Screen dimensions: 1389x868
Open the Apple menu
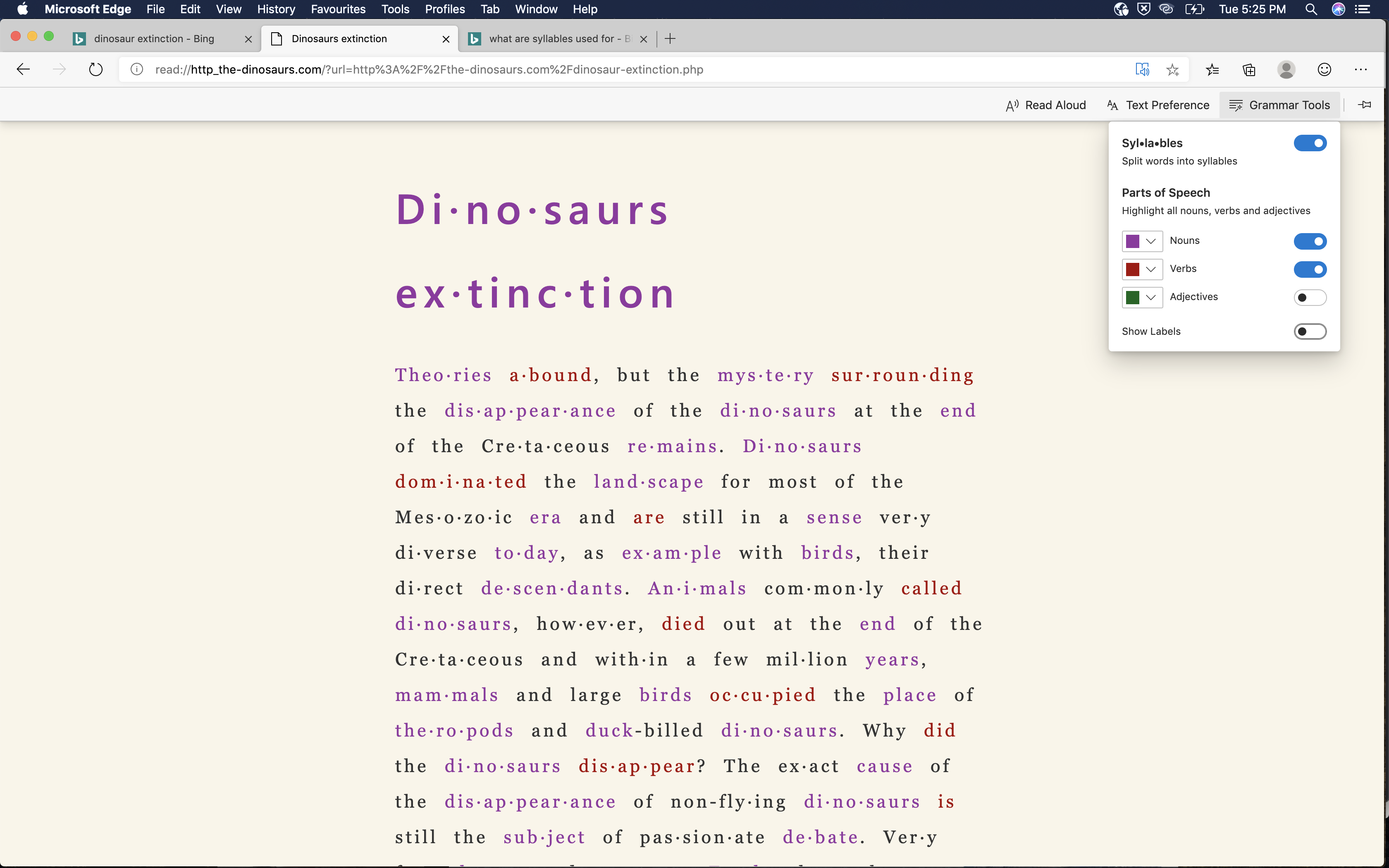[x=22, y=9]
